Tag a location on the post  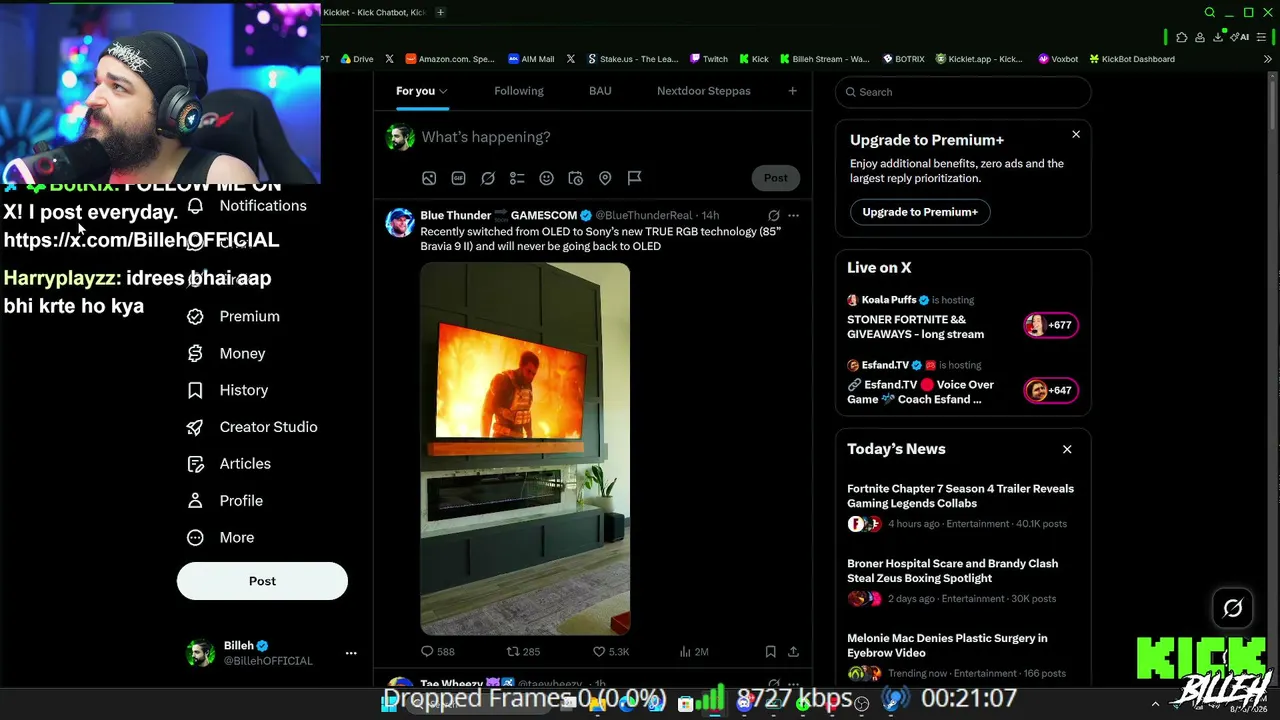point(605,178)
